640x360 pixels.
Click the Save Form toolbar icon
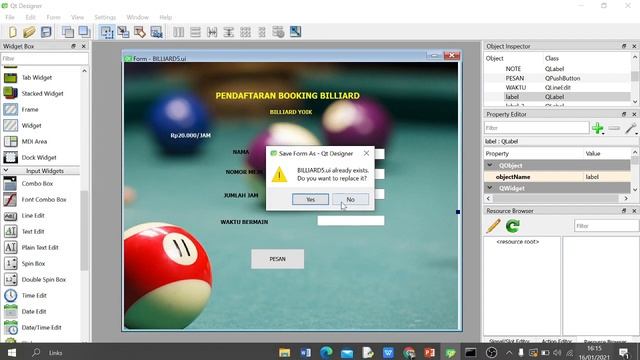(46, 32)
